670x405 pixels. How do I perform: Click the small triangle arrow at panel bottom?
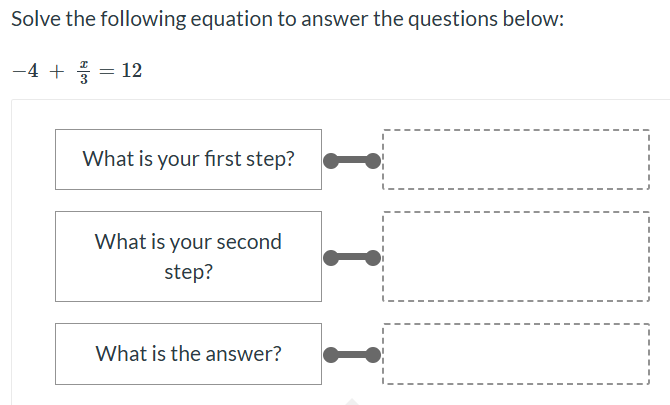(x=349, y=401)
